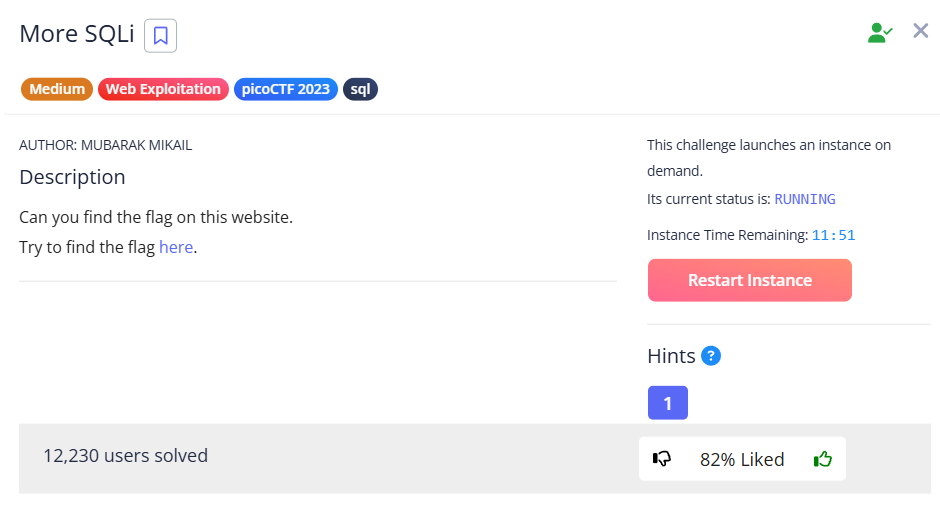Click the Description heading

[72, 177]
